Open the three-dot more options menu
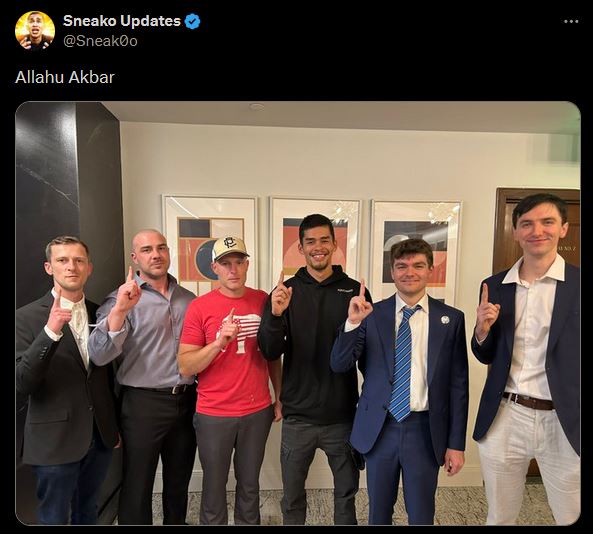The height and width of the screenshot is (534, 593). (x=571, y=22)
